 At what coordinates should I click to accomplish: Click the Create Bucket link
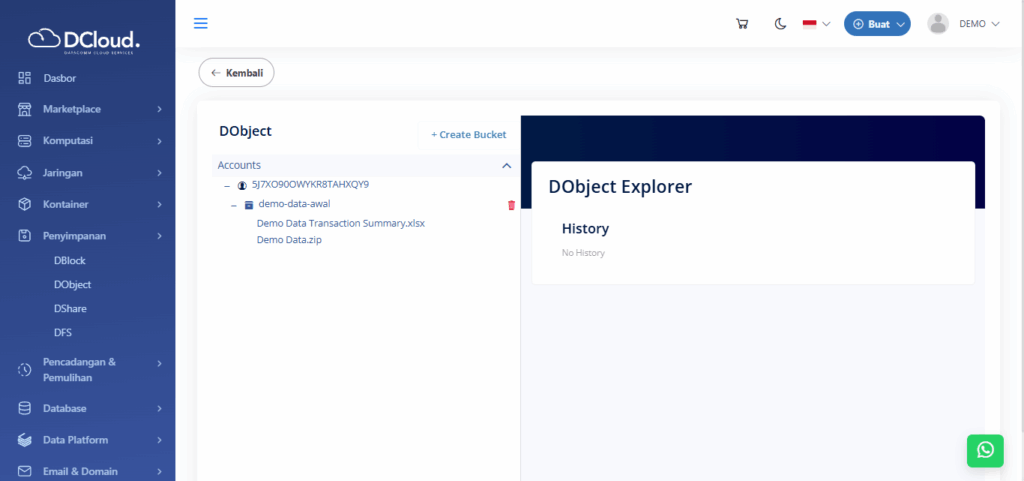click(468, 135)
